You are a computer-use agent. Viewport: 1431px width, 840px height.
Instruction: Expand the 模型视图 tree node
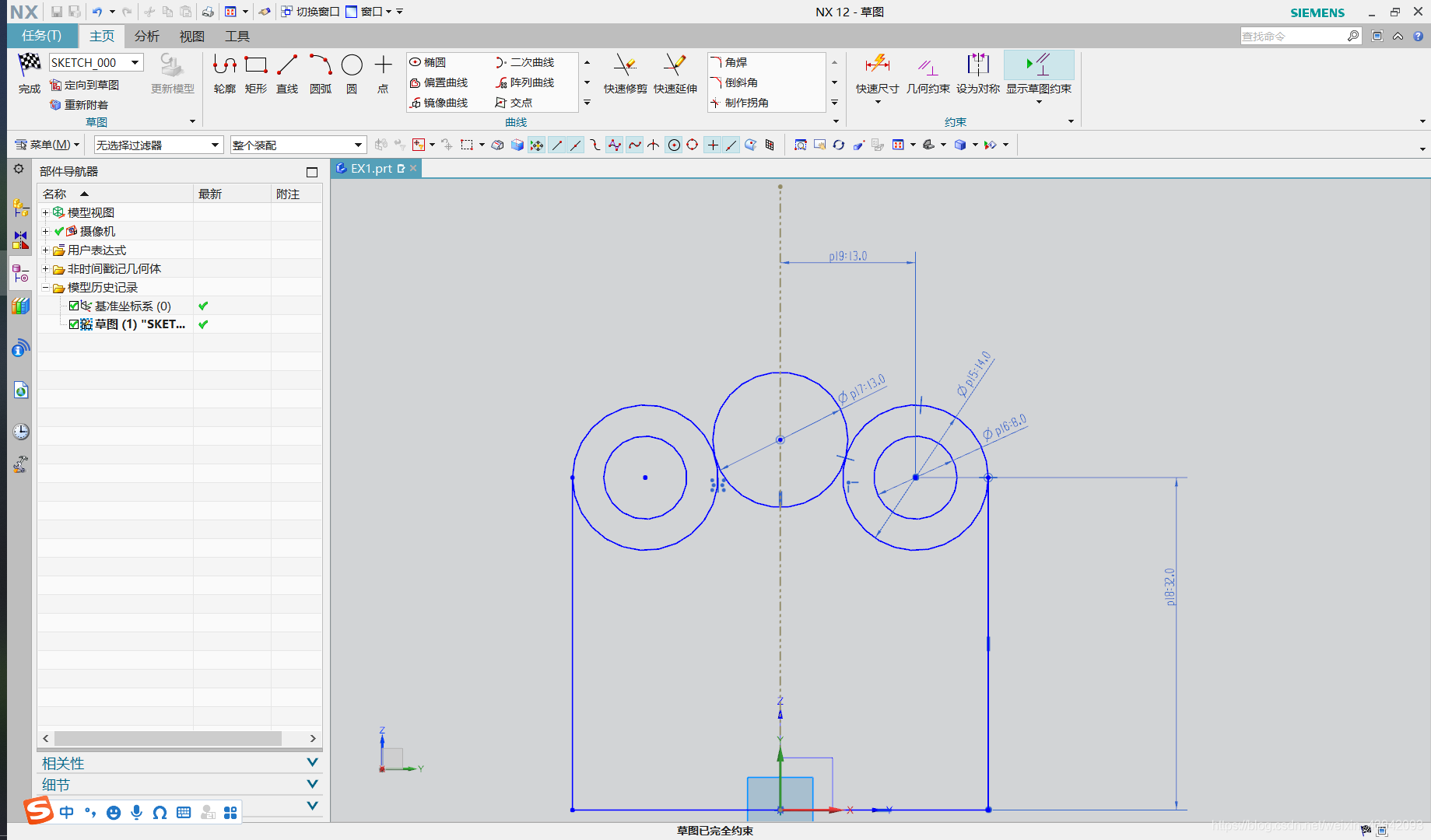(x=45, y=212)
